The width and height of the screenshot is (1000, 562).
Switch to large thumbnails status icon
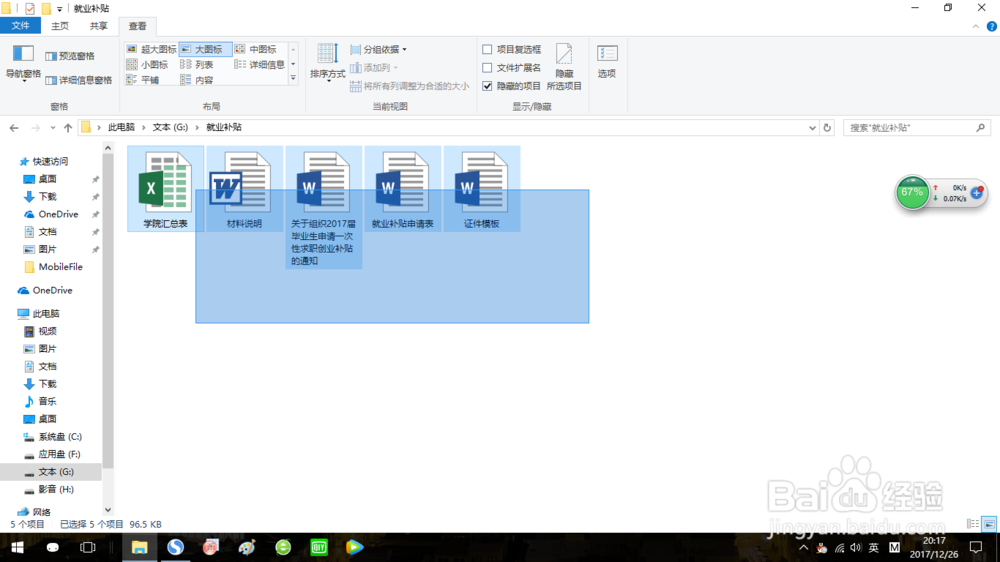(989, 524)
